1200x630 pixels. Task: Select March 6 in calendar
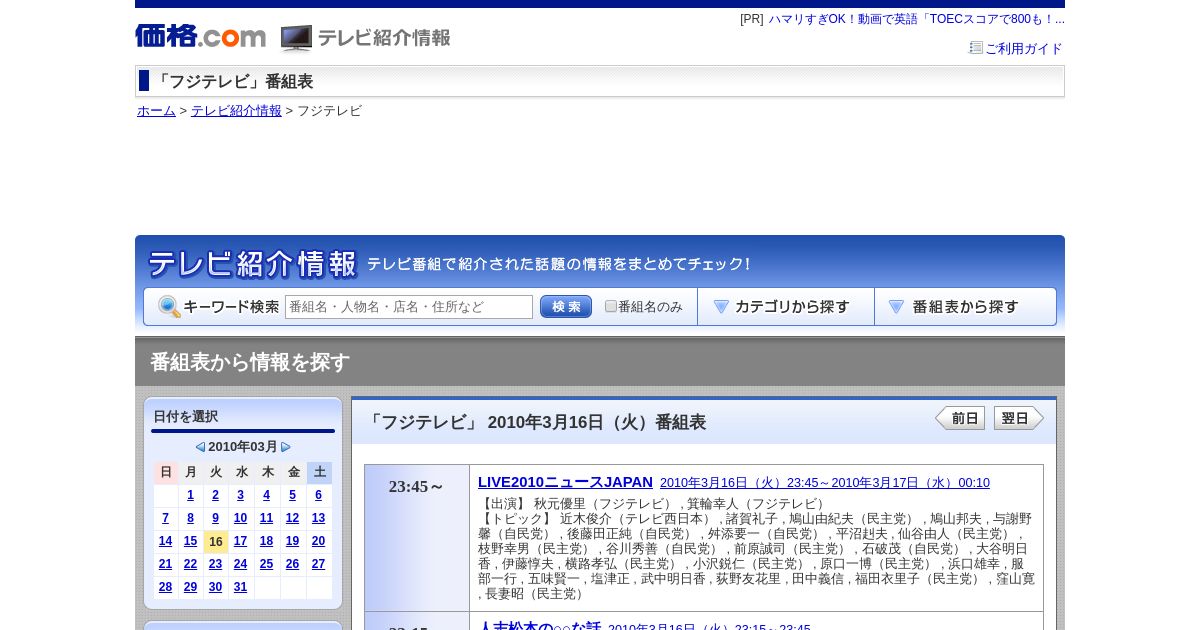[x=318, y=495]
